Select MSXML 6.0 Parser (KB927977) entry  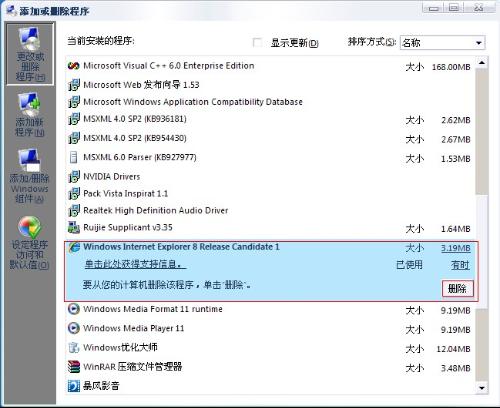pos(140,157)
